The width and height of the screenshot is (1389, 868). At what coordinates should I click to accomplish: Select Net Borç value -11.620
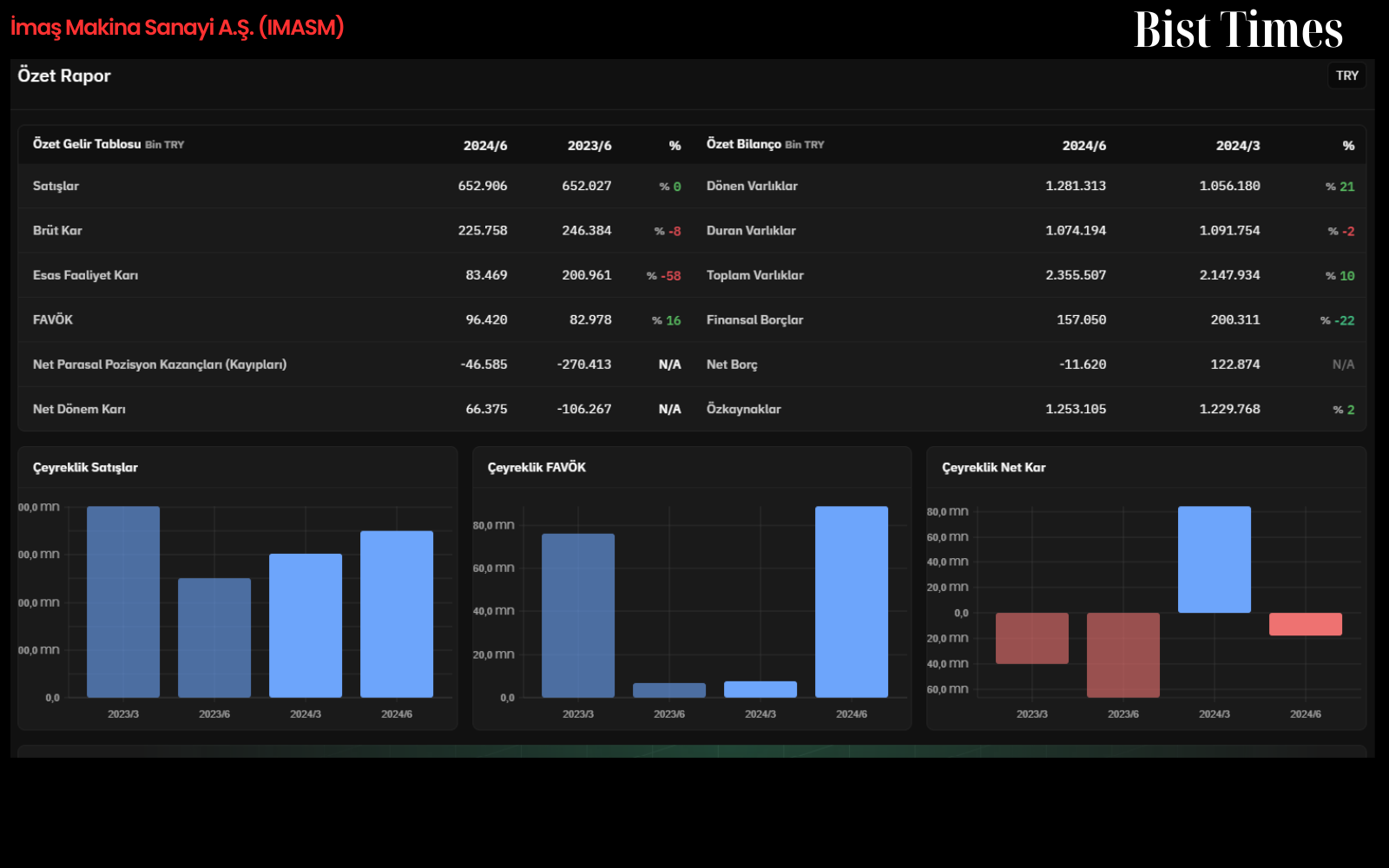click(1083, 365)
